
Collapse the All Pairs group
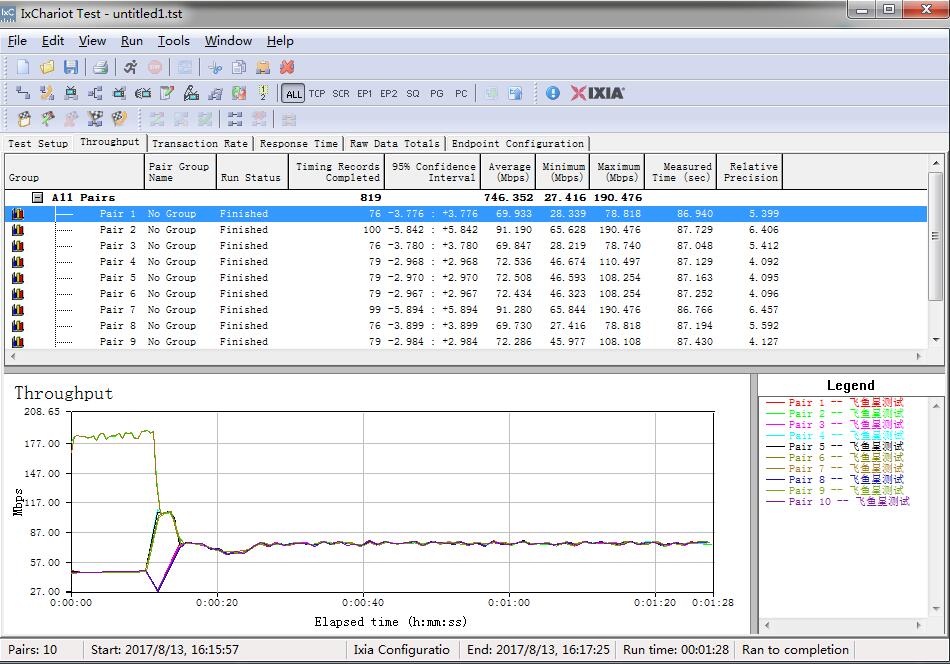[37, 198]
